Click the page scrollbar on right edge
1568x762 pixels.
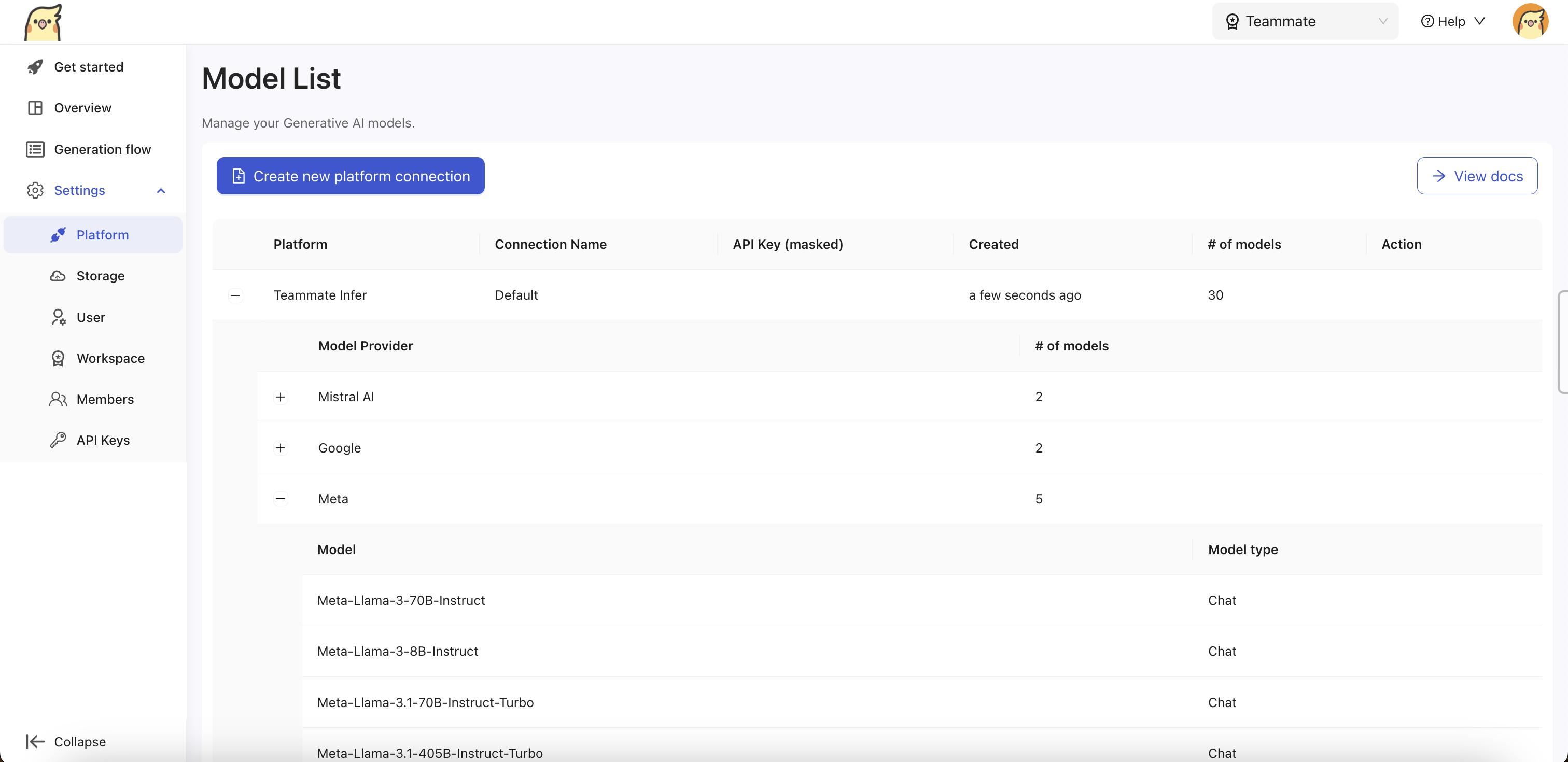click(1563, 342)
